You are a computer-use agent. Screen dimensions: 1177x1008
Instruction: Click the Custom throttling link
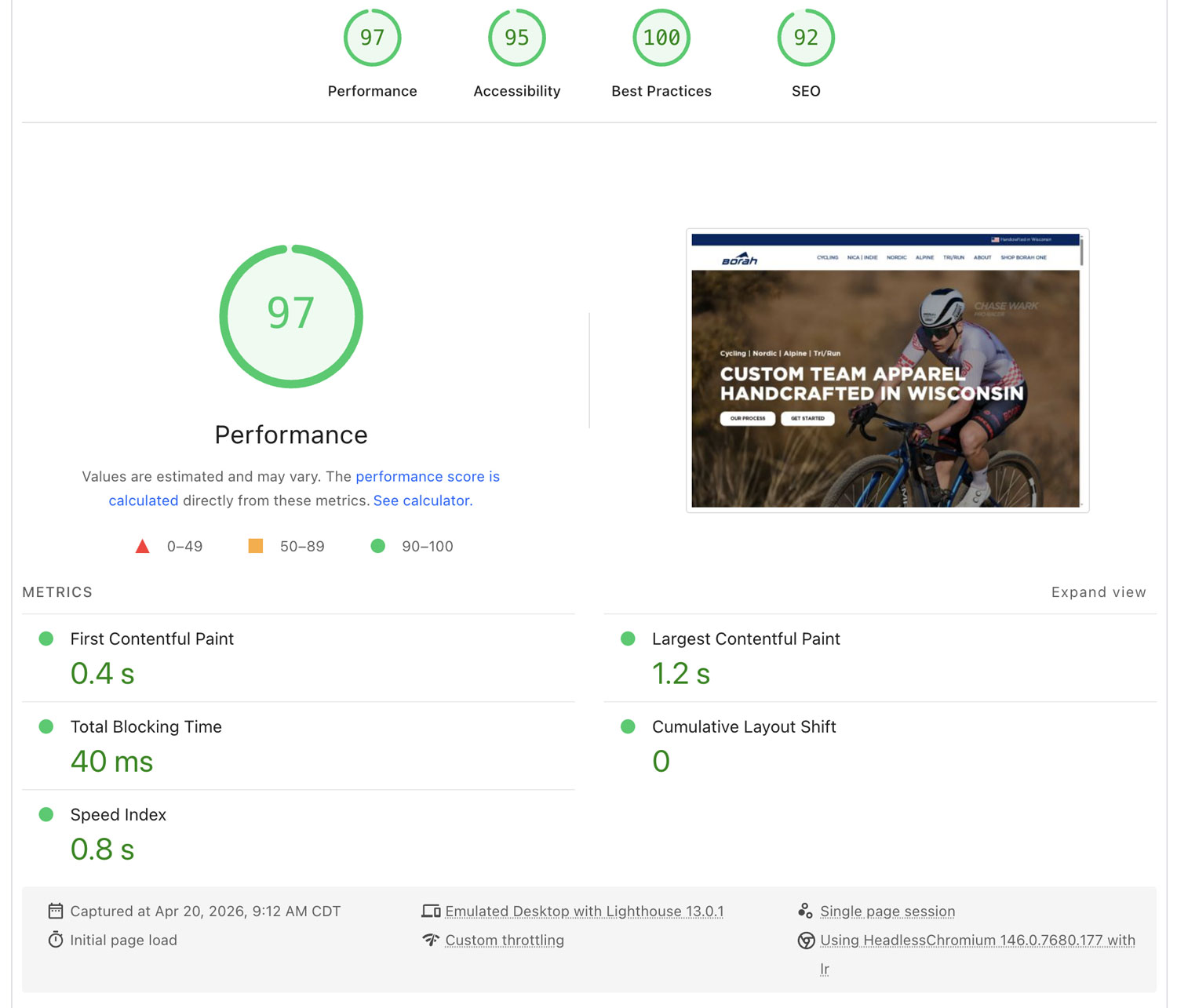[x=505, y=940]
